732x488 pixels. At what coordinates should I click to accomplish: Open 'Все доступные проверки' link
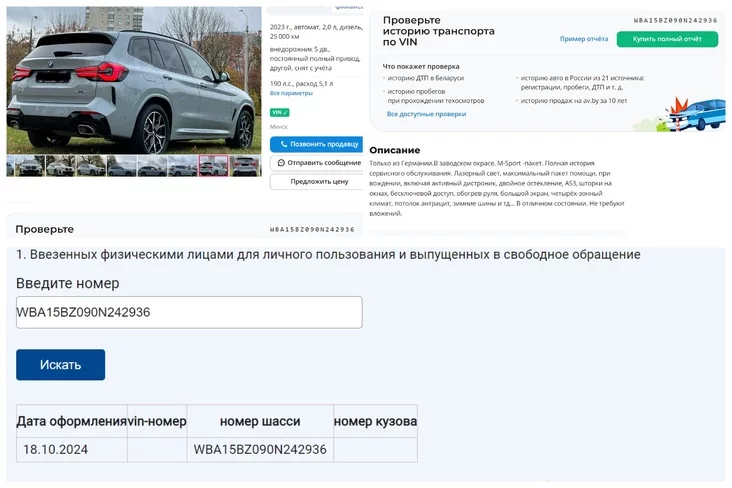pos(426,114)
